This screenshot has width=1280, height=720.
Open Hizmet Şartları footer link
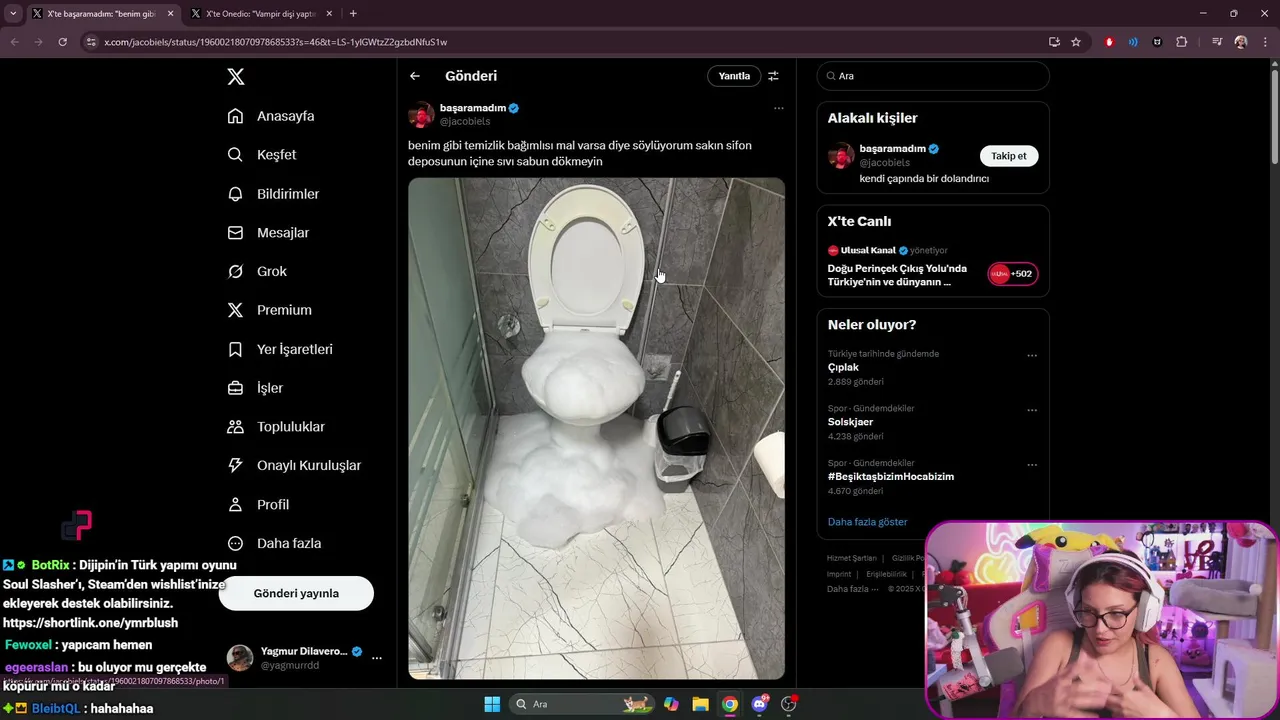tap(852, 558)
